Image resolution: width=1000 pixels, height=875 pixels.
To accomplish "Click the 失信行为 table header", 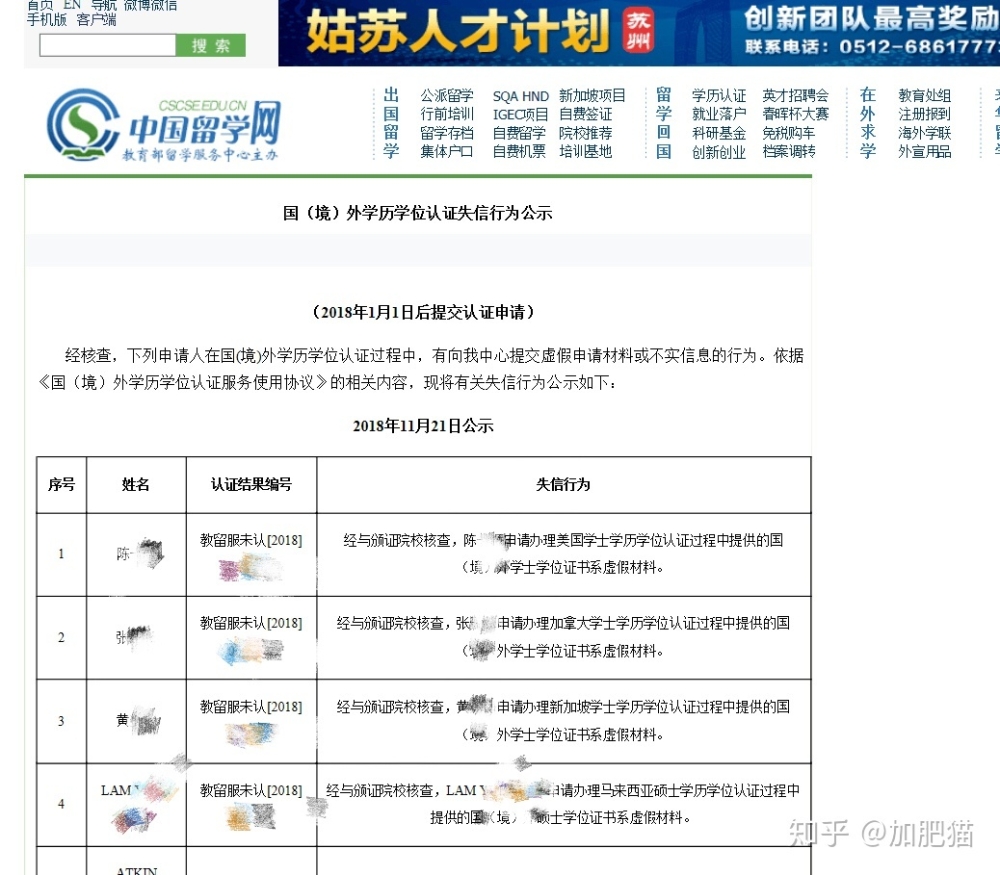I will coord(563,485).
